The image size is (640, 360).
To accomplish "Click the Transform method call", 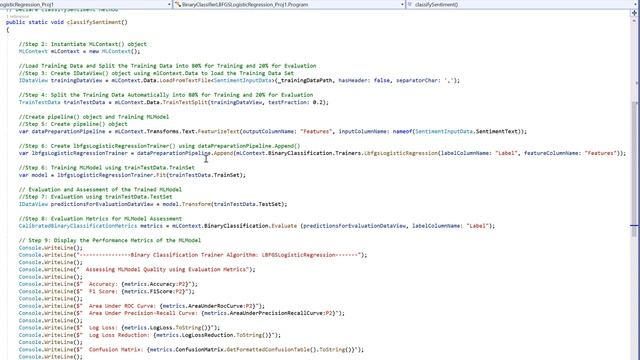I will [196, 204].
